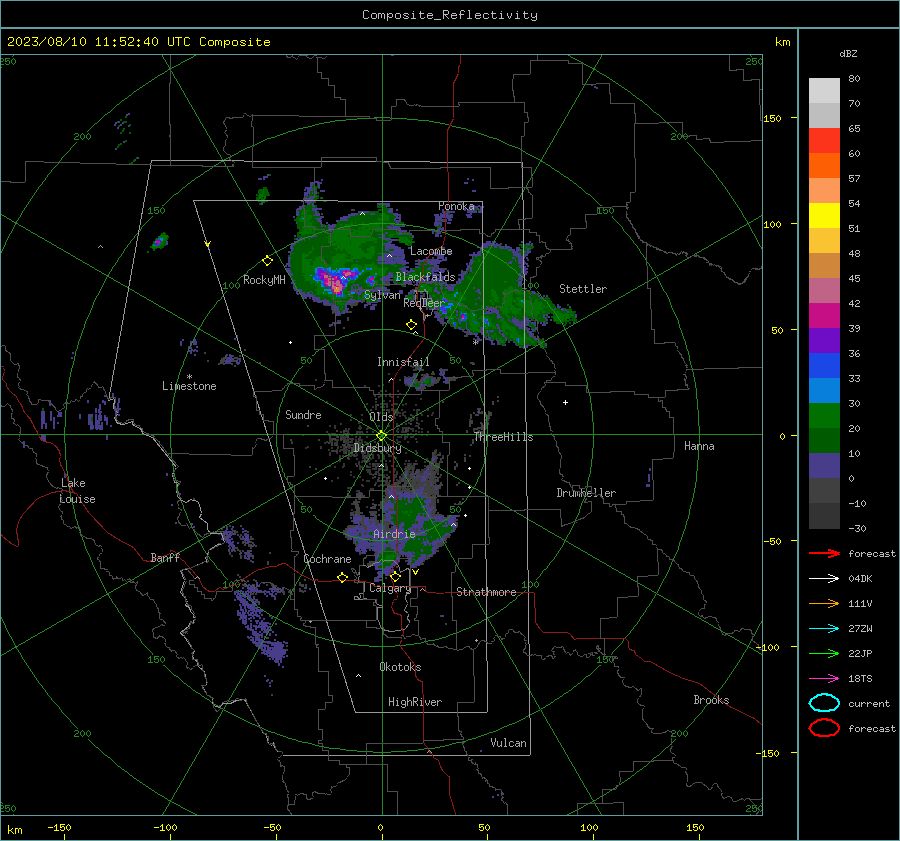
Task: Click the yellow diamond marker near Cochrane
Action: click(x=342, y=578)
